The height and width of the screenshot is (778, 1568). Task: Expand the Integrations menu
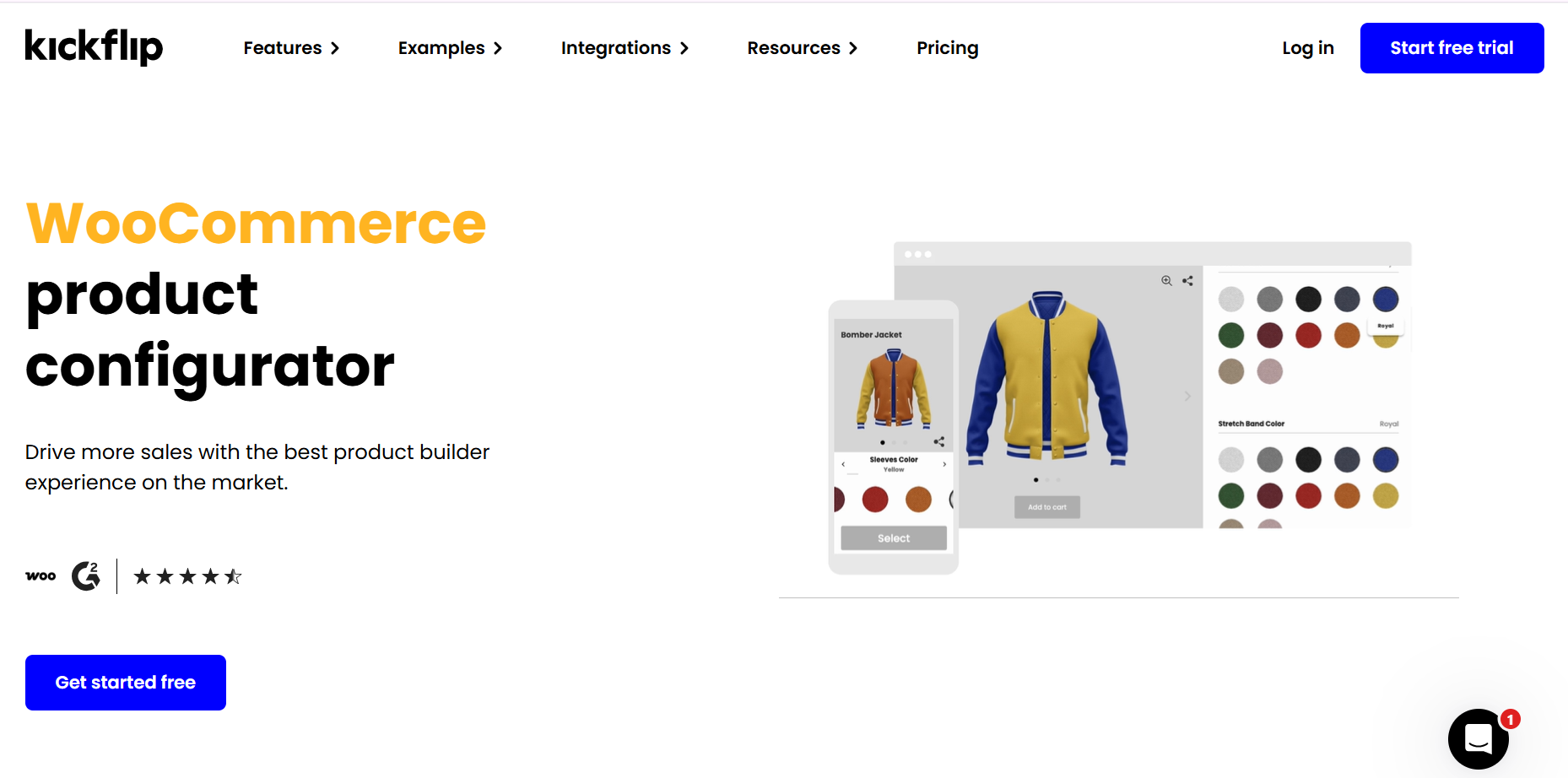[624, 48]
